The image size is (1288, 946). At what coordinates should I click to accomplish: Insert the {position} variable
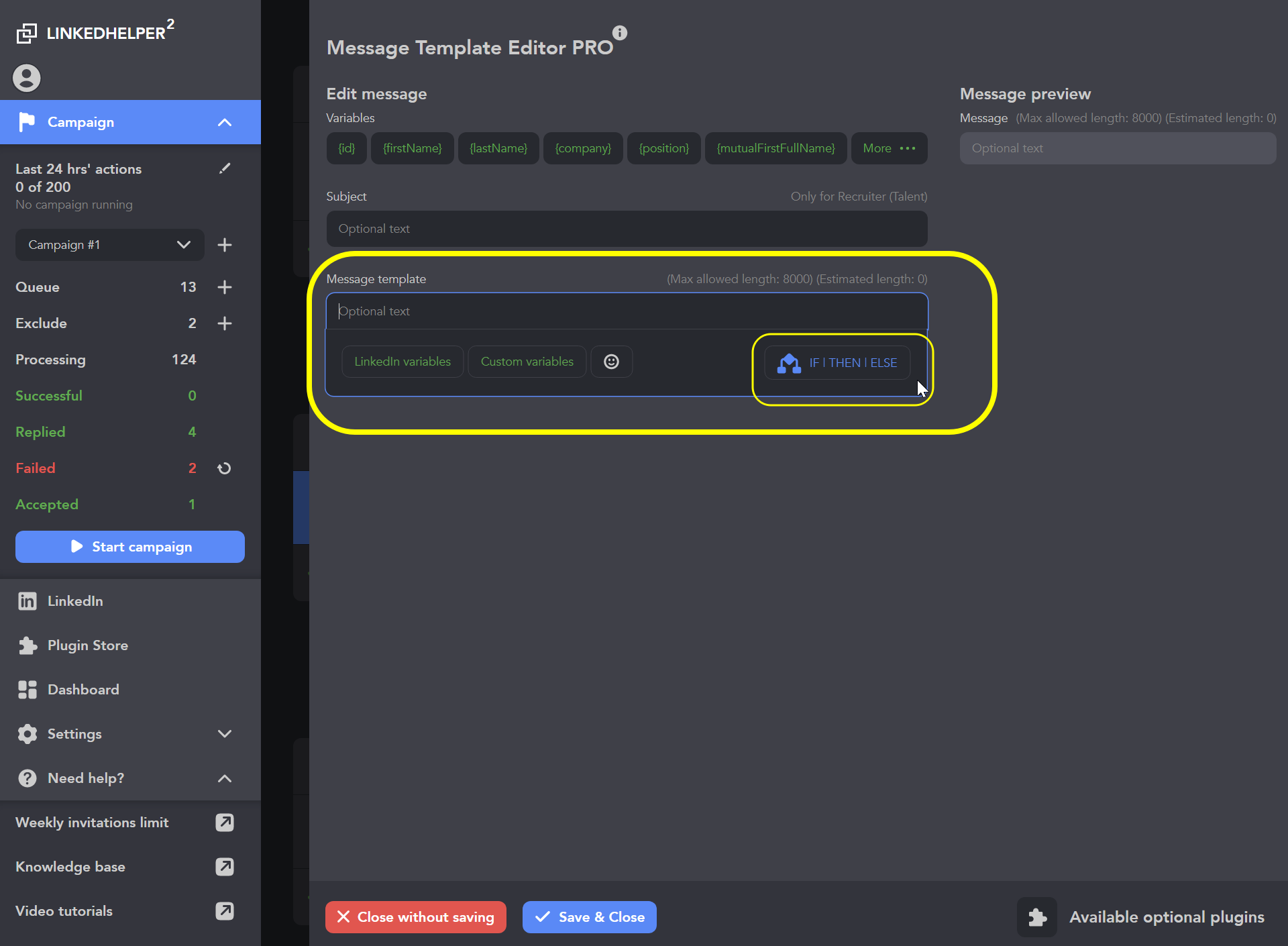664,148
